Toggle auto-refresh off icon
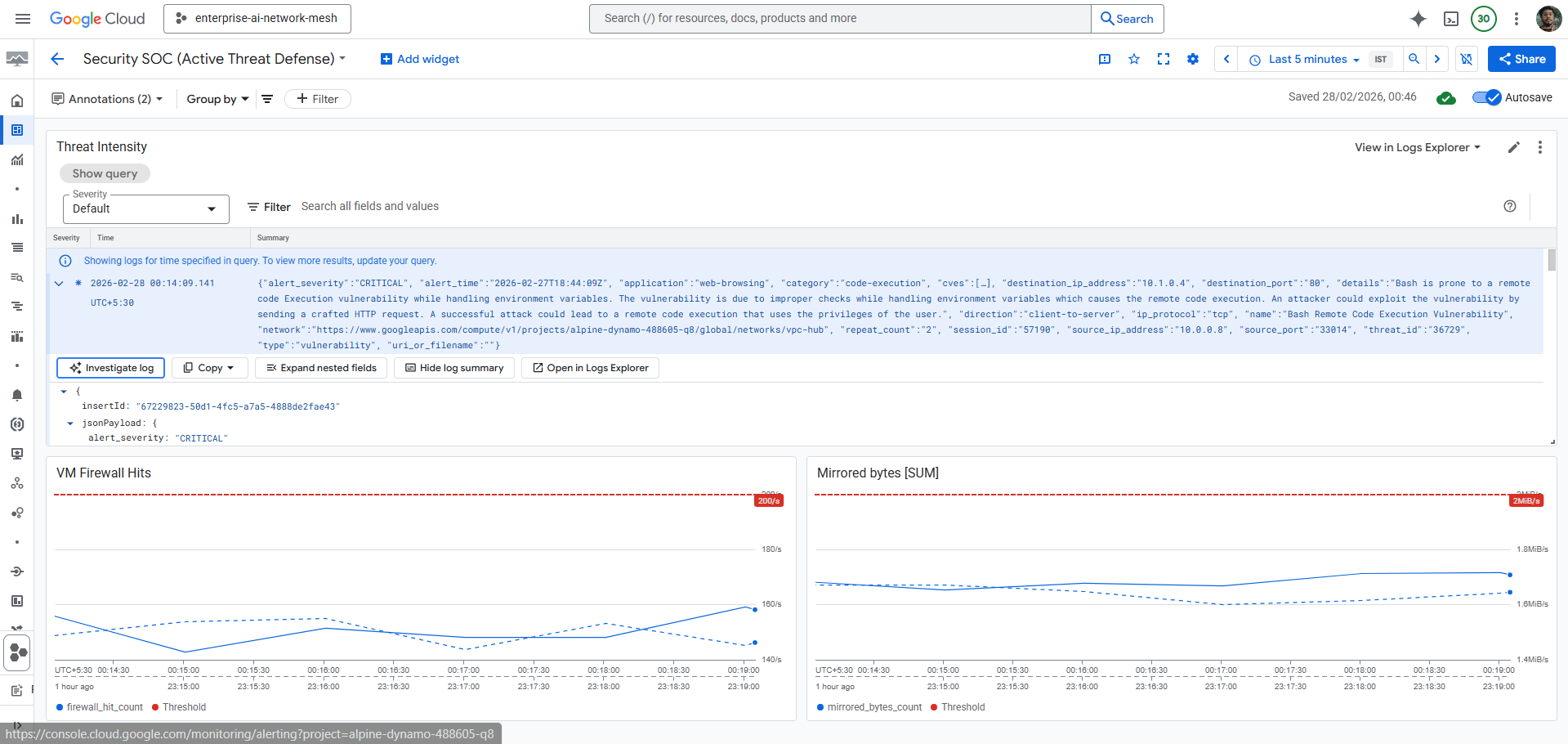This screenshot has width=1568, height=744. click(1467, 59)
